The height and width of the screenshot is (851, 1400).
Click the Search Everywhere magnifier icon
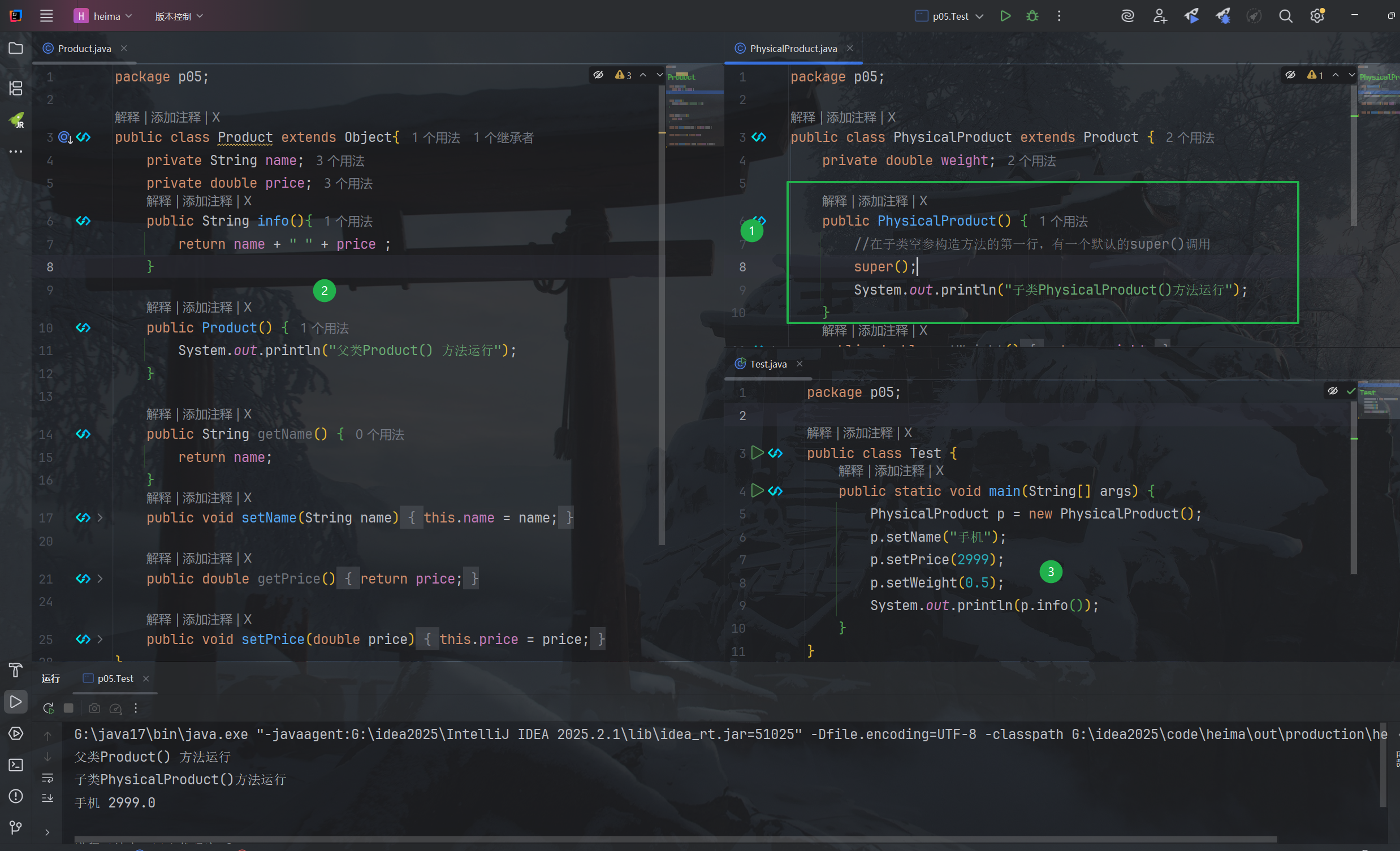click(x=1285, y=16)
